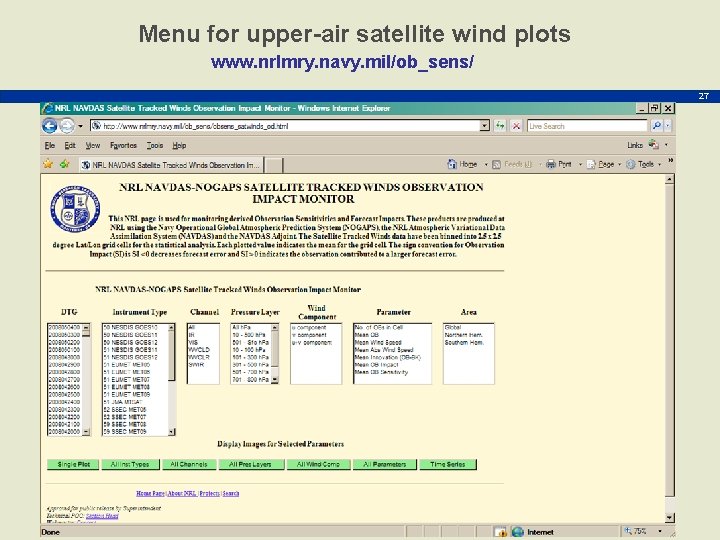The image size is (720, 540).
Task: Open the Page menu in the command bar
Action: 603,164
